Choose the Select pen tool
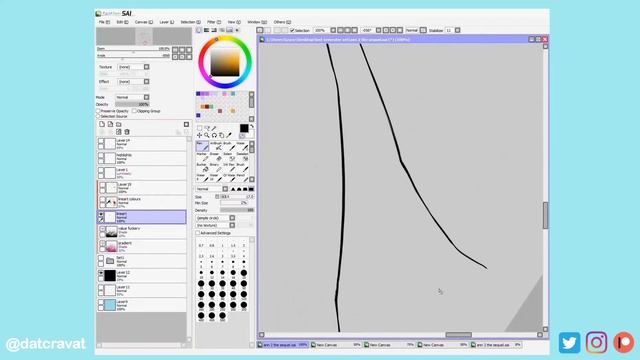 229,157
